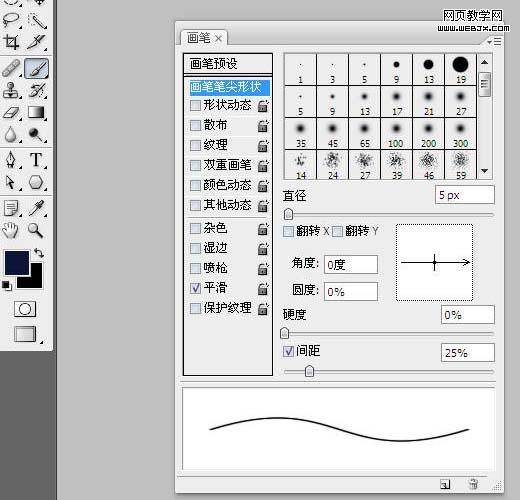Viewport: 520px width, 500px height.
Task: Enable the 其他动态 checkbox
Action: [195, 205]
